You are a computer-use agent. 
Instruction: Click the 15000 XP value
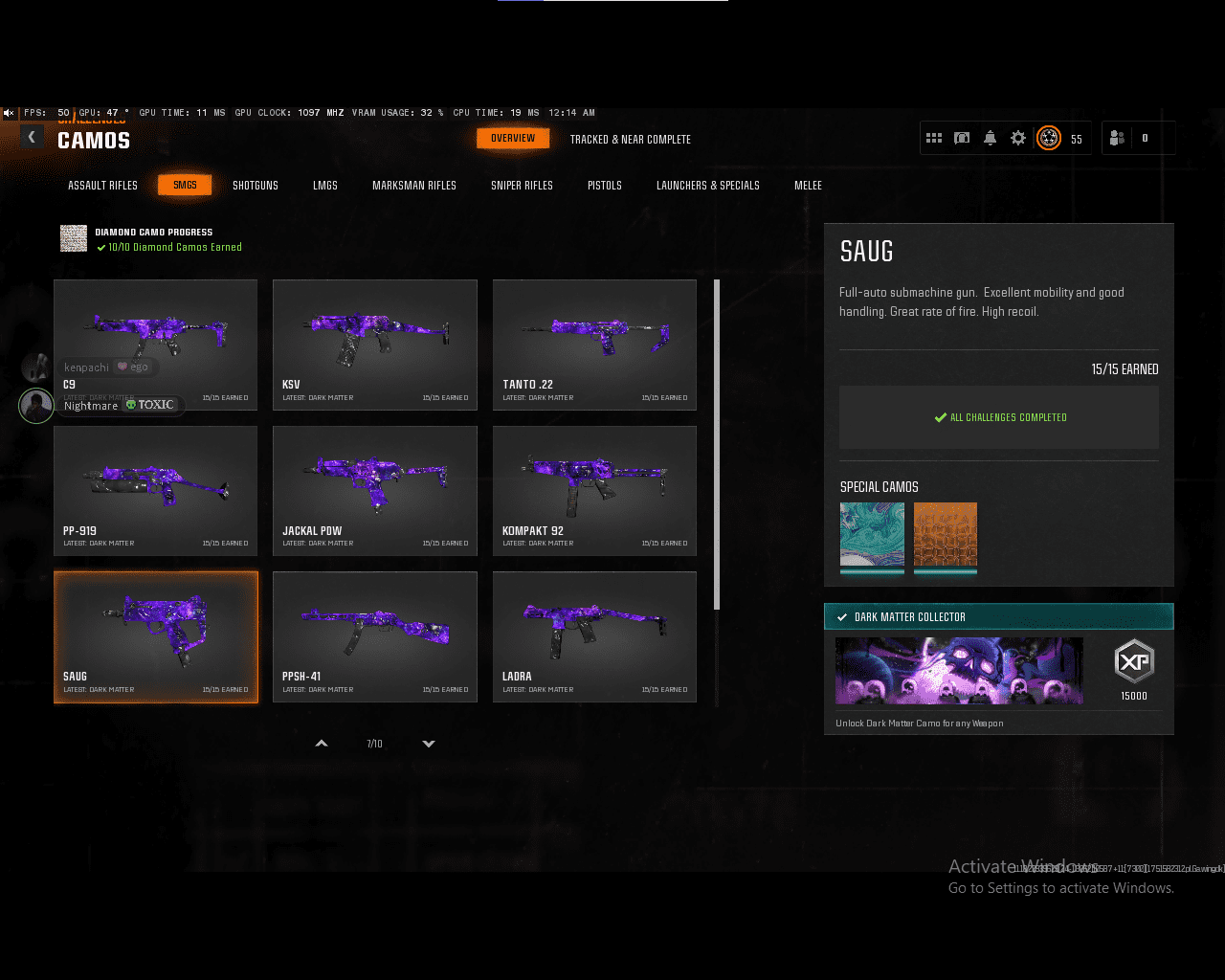coord(1134,696)
